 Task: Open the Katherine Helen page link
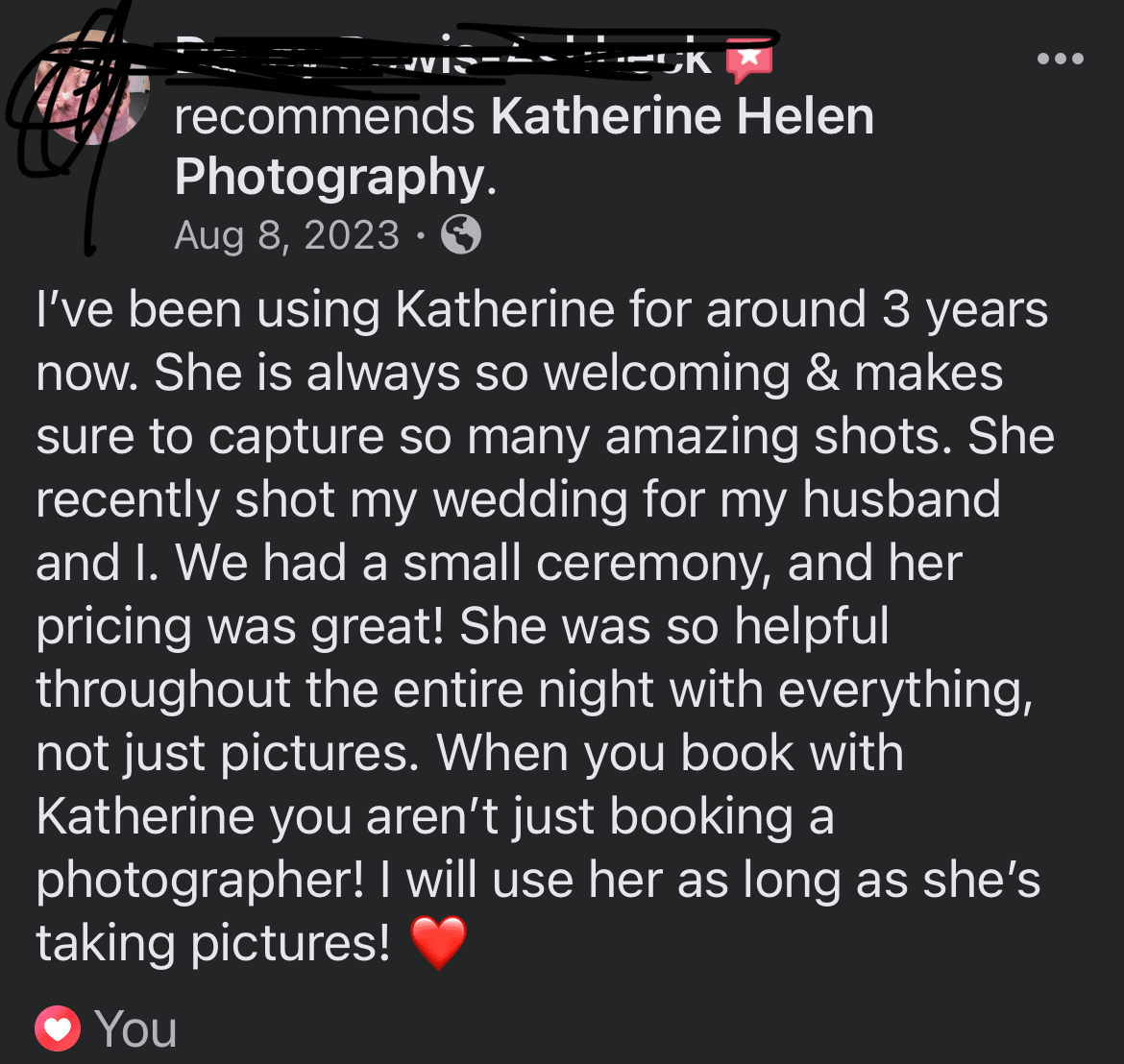coord(682,117)
